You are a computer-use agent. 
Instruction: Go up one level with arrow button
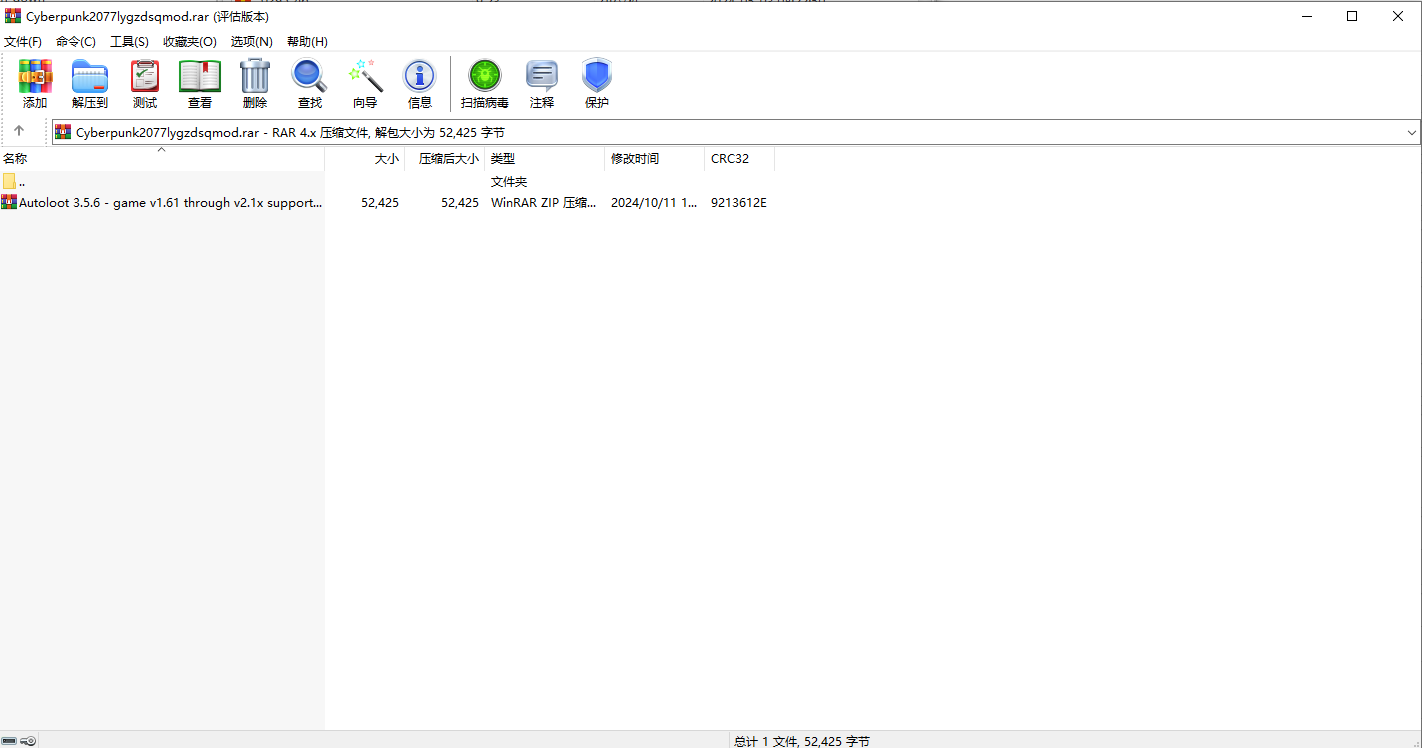(19, 131)
